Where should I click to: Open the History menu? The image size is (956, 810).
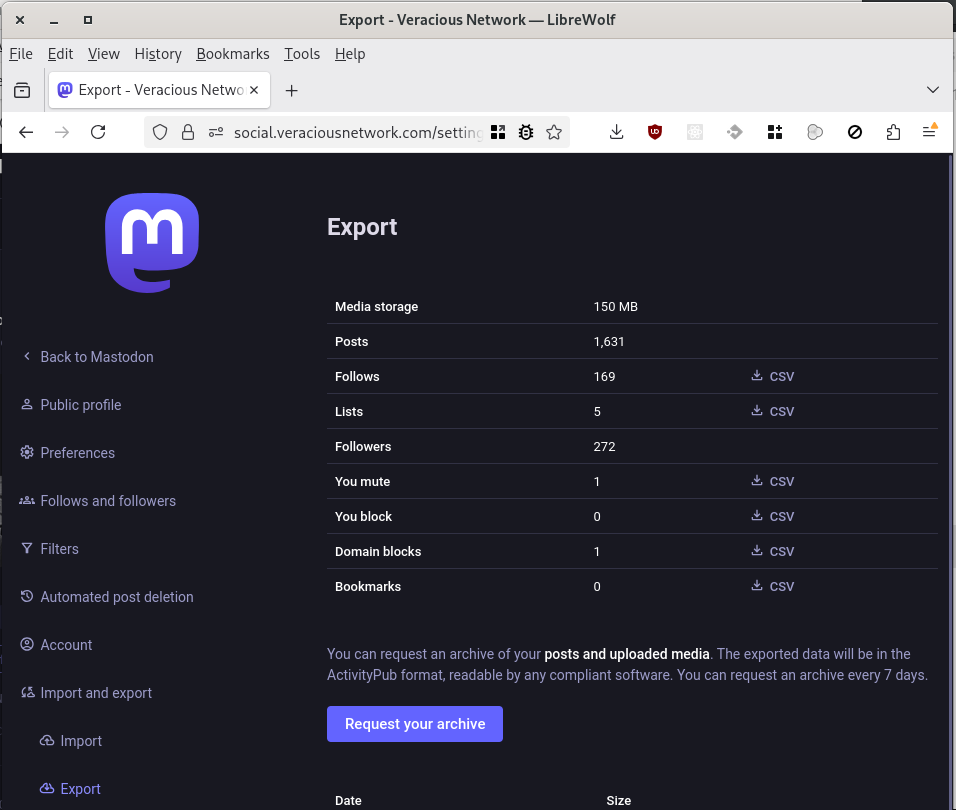(x=158, y=54)
